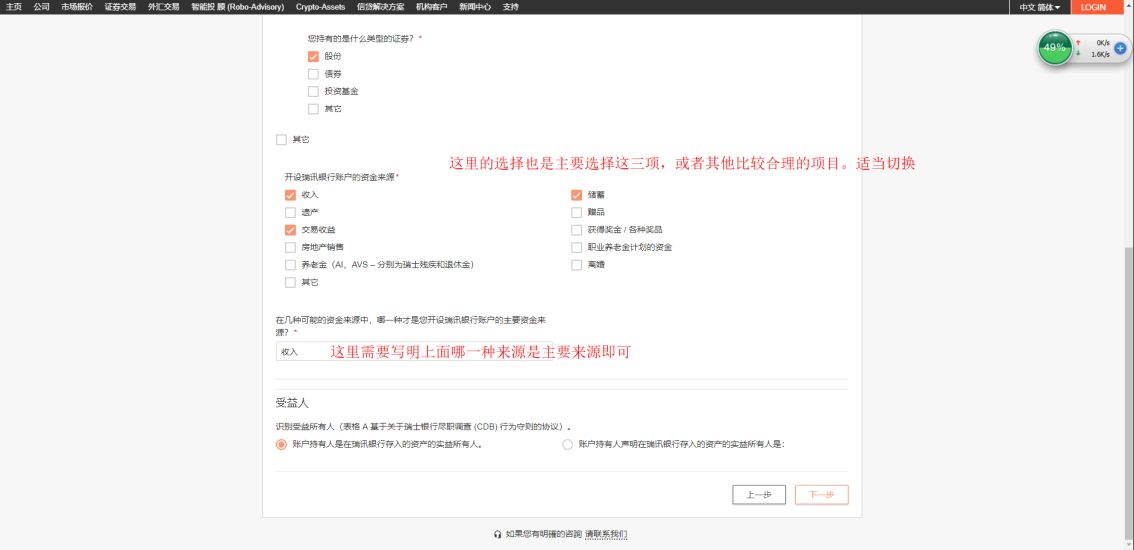Screen dimensions: 1134x550
Task: Open the 中文 简体 language dropdown
Action: point(1039,7)
